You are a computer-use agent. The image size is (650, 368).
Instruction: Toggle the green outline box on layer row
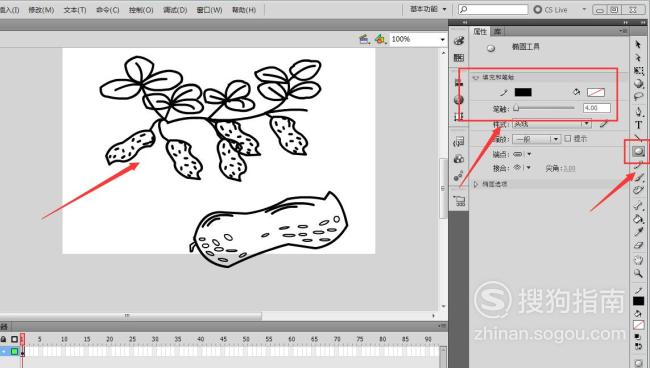click(x=15, y=352)
